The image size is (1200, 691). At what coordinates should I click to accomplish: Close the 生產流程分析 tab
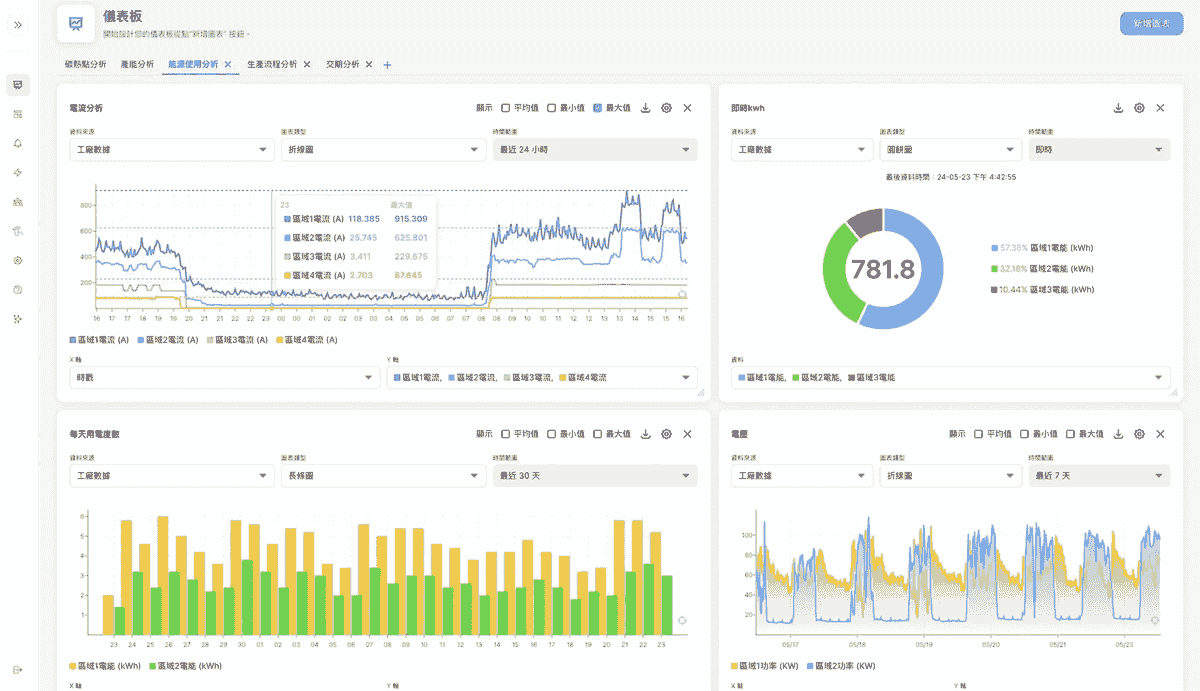[x=307, y=64]
